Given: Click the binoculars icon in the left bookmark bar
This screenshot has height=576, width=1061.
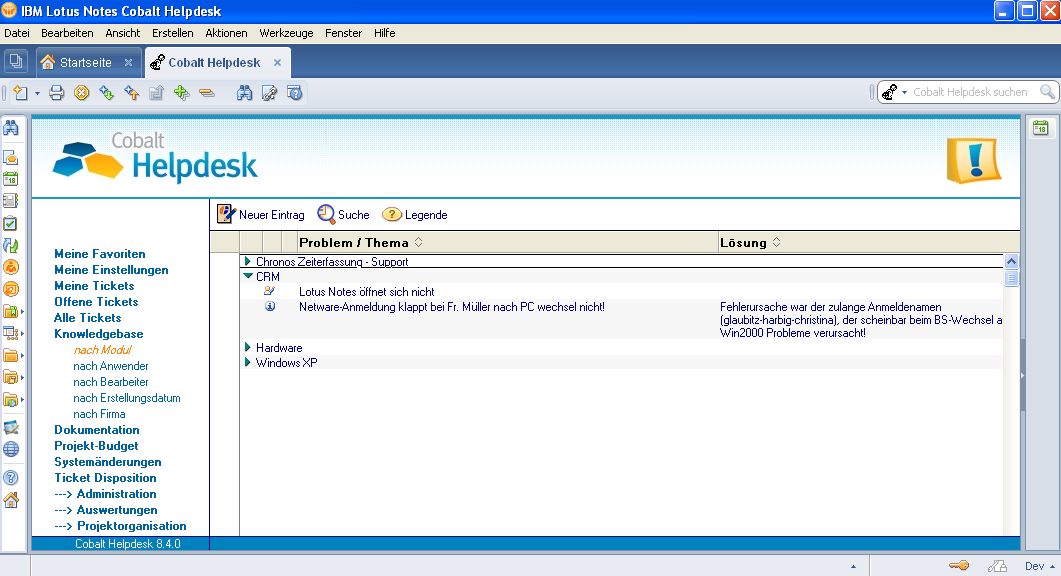Looking at the screenshot, I should tap(11, 127).
